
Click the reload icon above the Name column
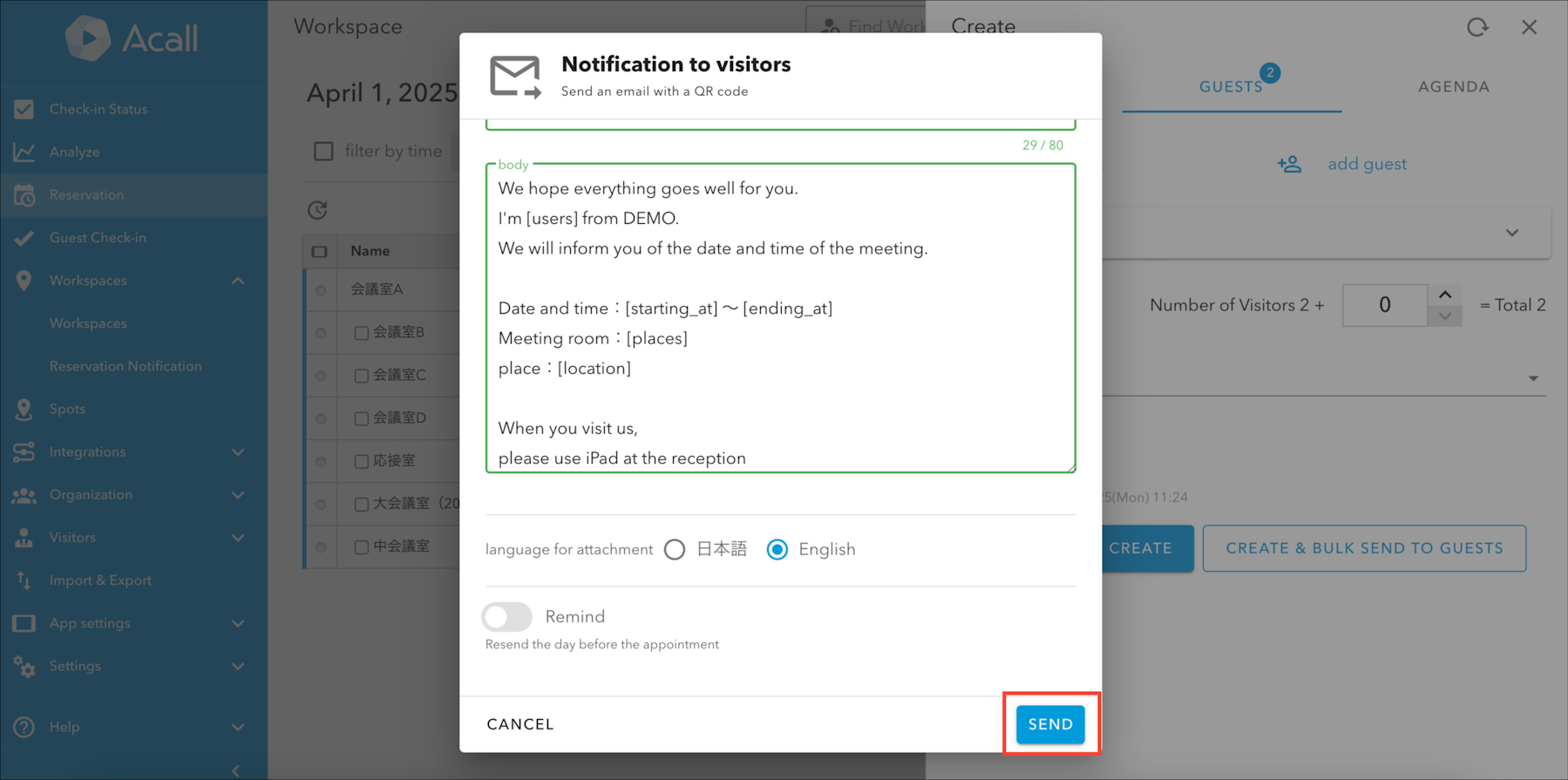pos(317,210)
